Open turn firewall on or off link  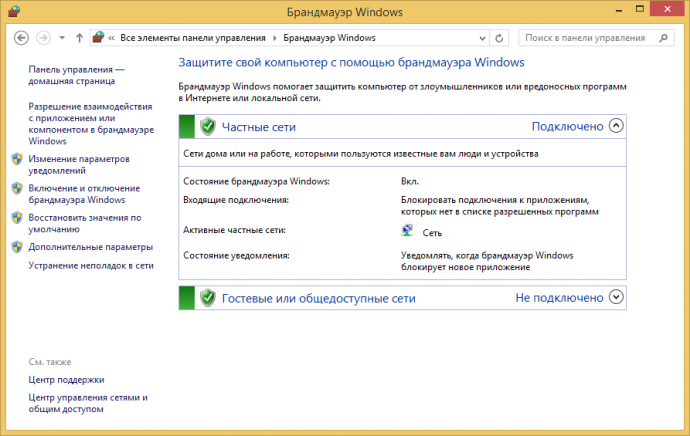coord(84,194)
